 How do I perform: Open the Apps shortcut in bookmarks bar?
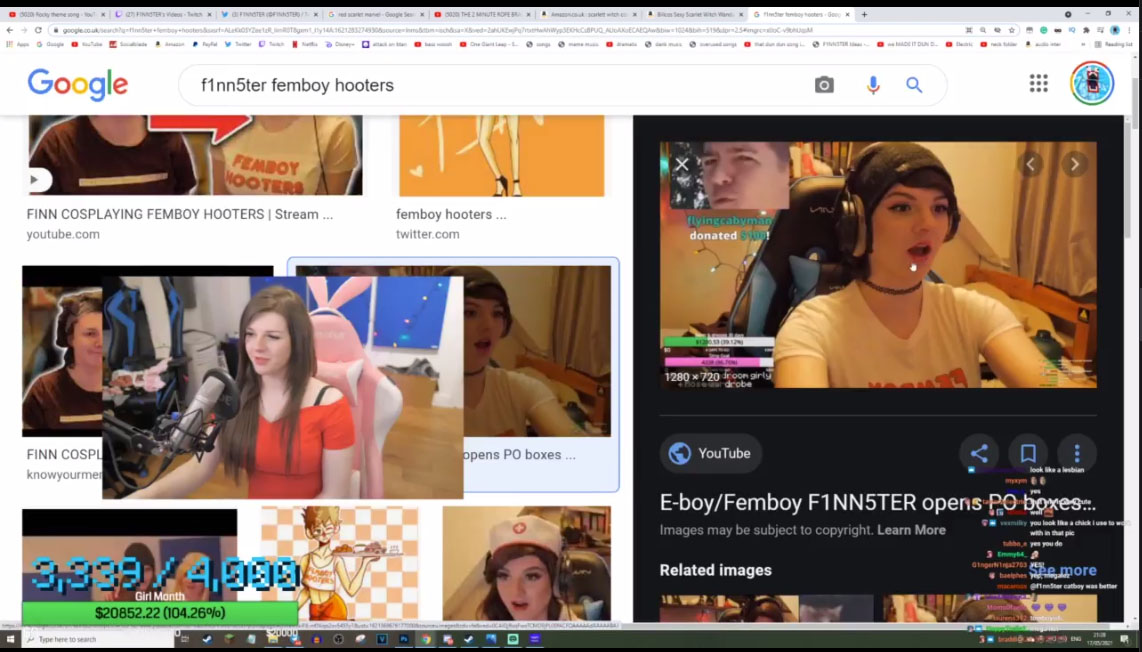(x=18, y=44)
